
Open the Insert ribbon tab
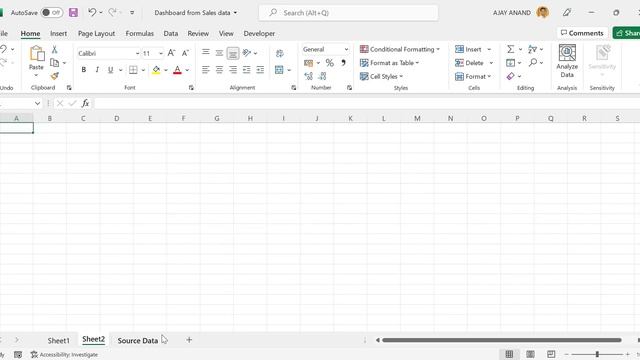click(58, 33)
